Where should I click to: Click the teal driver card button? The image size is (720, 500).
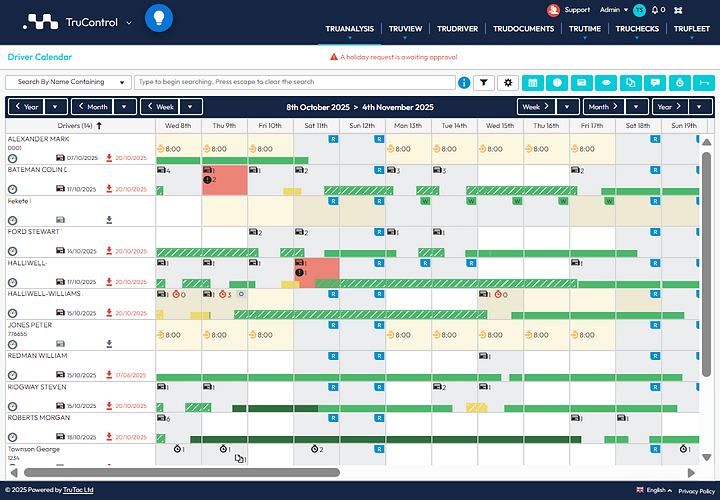click(x=582, y=83)
